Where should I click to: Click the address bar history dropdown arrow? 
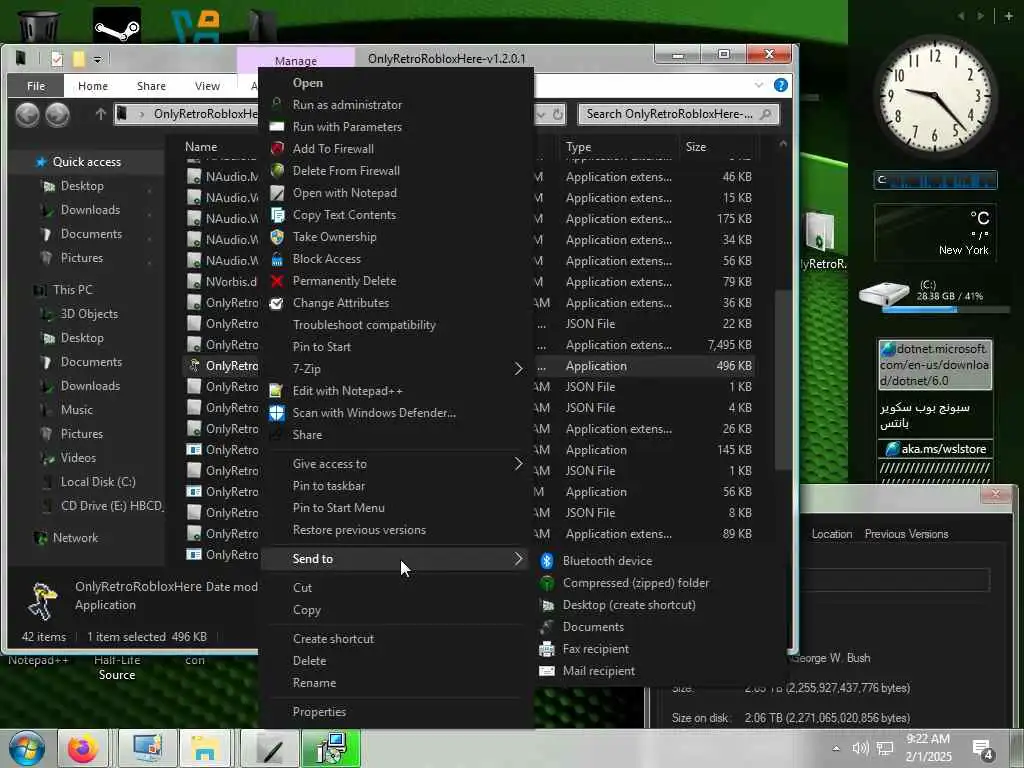[x=541, y=114]
